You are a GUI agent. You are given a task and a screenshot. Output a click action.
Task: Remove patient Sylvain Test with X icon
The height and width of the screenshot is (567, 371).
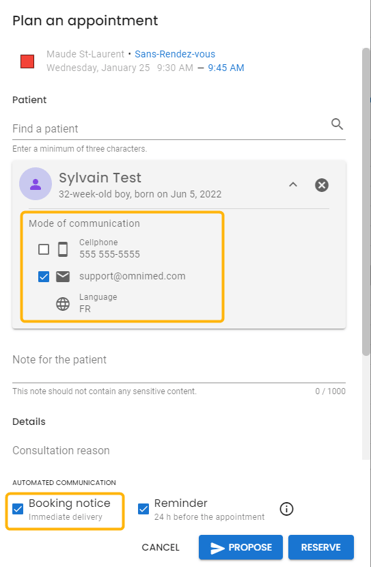point(321,185)
